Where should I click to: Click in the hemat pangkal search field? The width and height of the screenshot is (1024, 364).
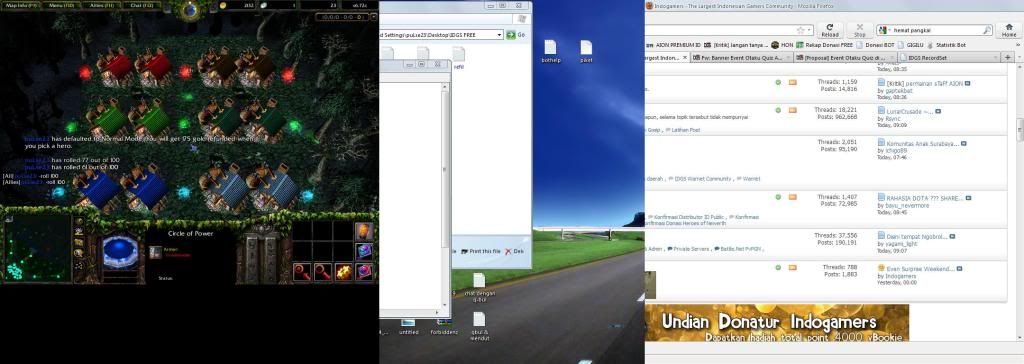(x=935, y=30)
